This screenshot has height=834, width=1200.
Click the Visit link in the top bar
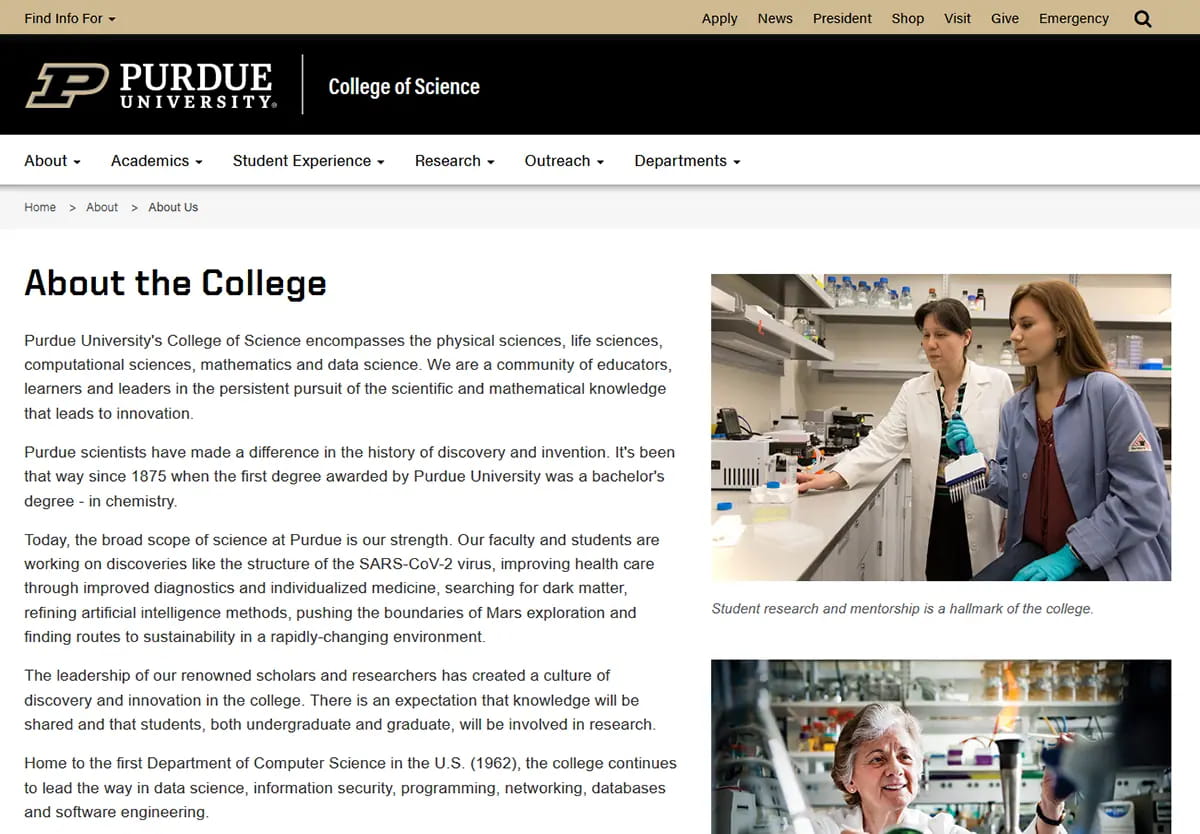tap(957, 17)
